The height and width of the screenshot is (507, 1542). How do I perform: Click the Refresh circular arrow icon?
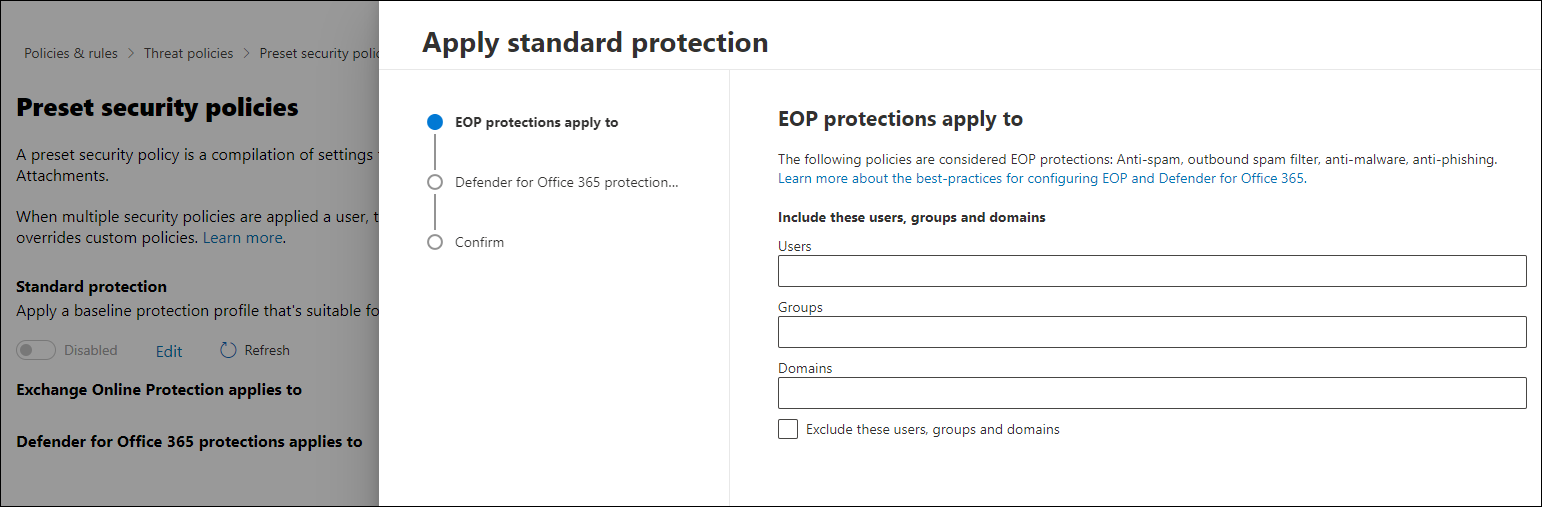(x=228, y=350)
